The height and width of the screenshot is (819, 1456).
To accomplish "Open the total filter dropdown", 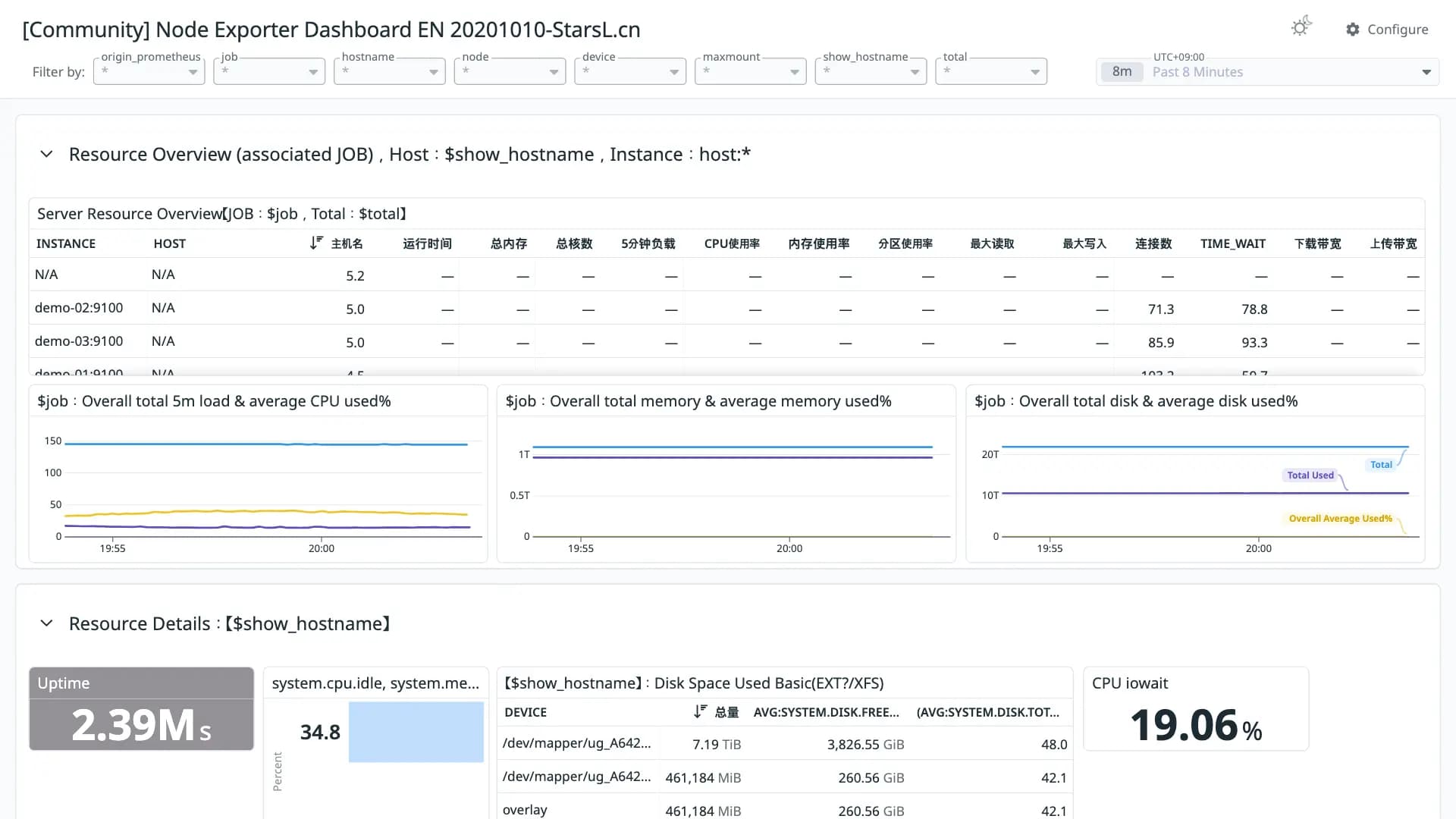I will coord(991,71).
